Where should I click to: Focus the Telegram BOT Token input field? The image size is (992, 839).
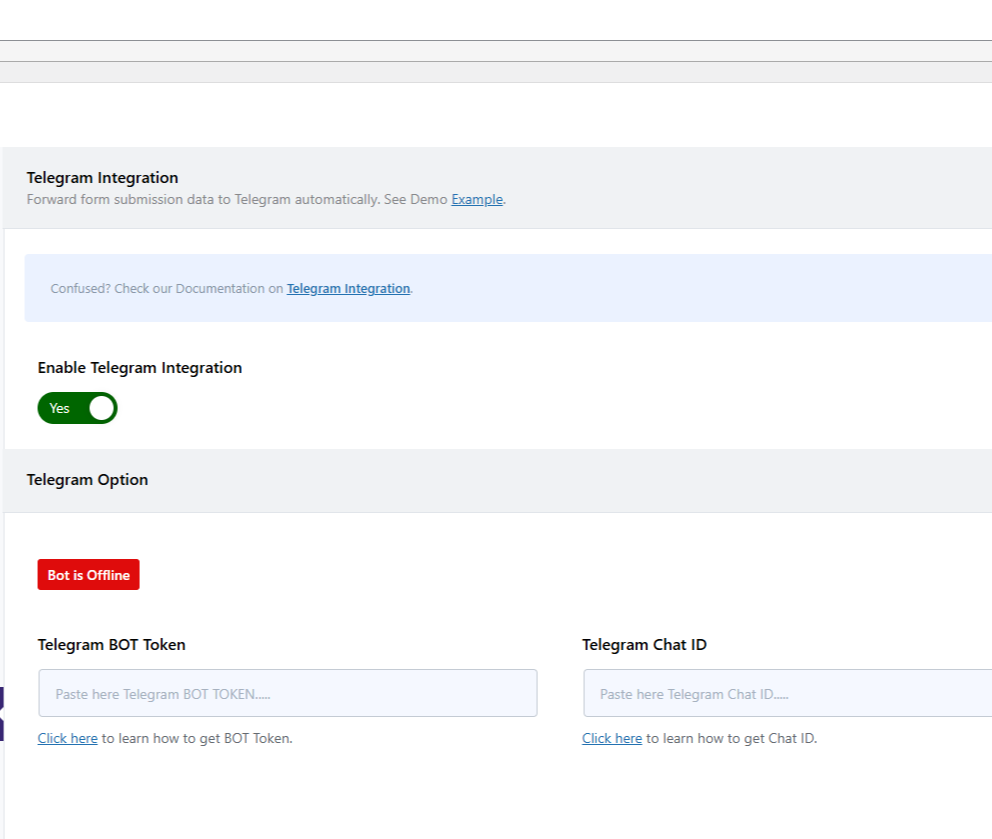[287, 692]
